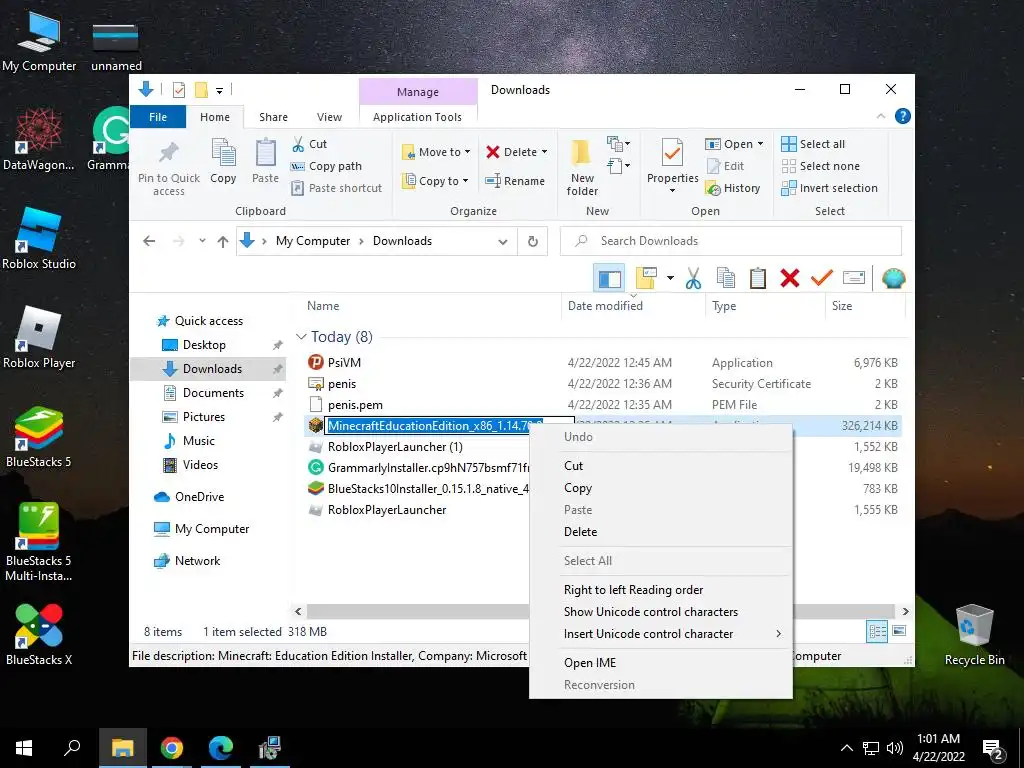Expand Open button dropdown arrow
This screenshot has height=768, width=1024.
coord(760,144)
